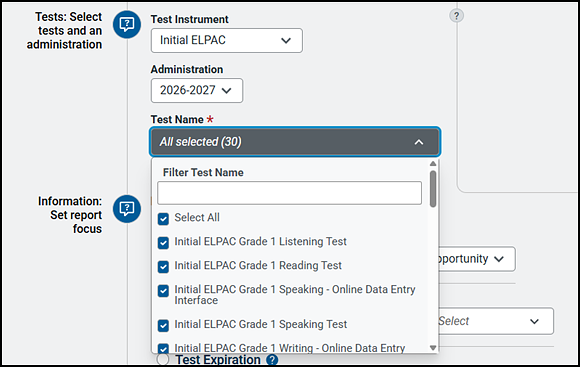Click the Filter Test Name input field

289,193
